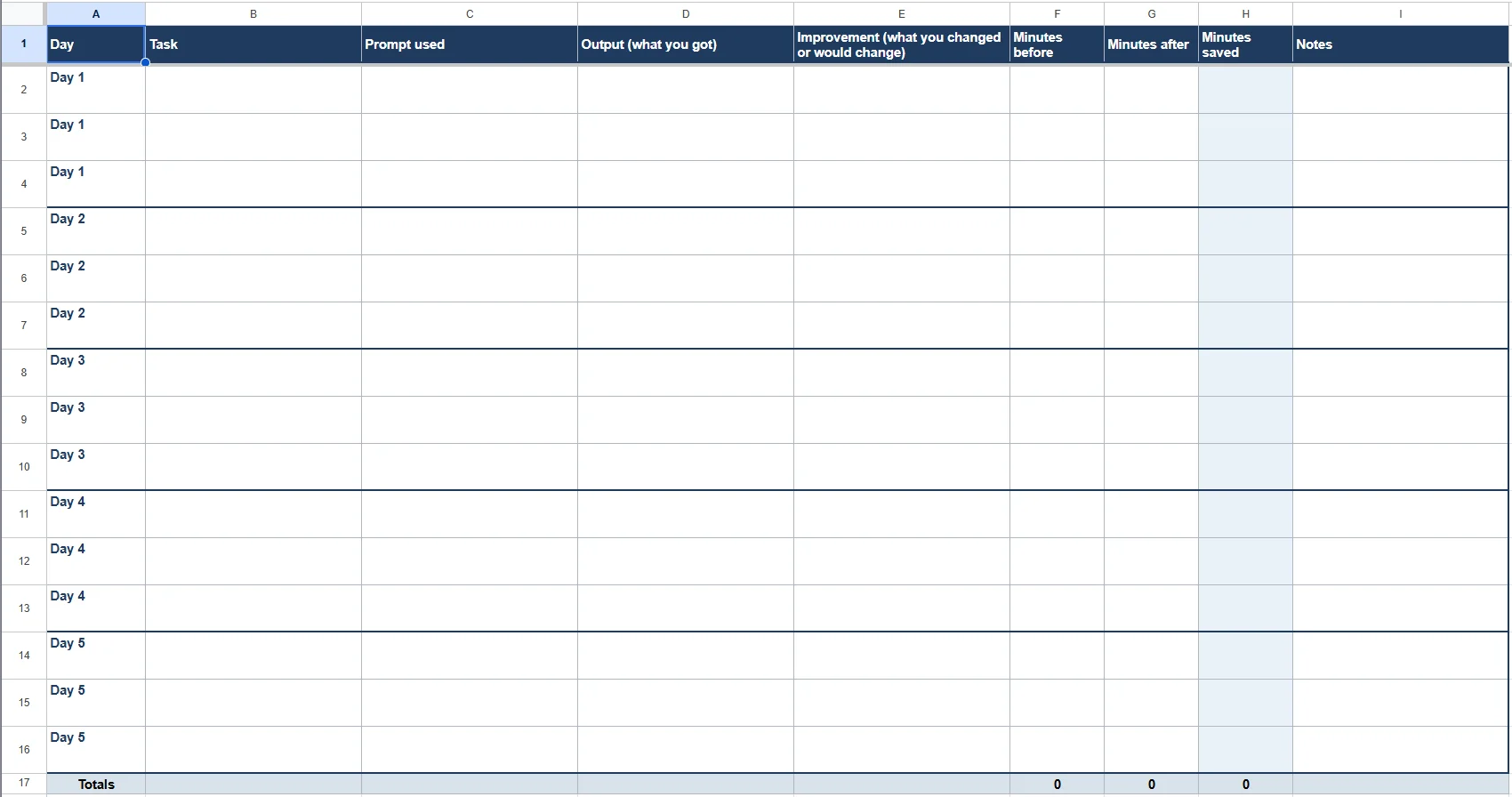Screen dimensions: 1512x797
Task: Select the "Day 3" cell in row 8
Action: click(x=96, y=372)
